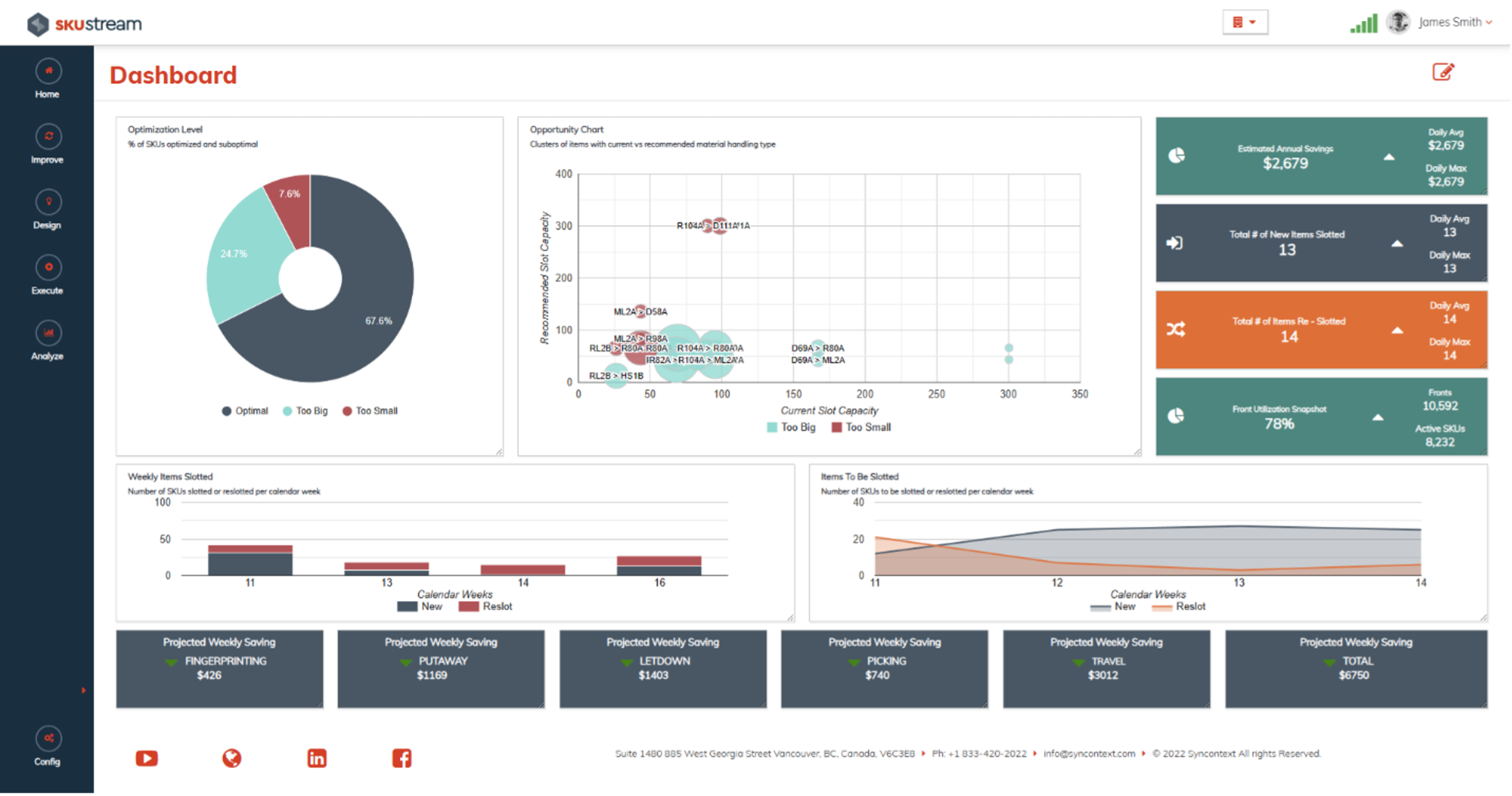The width and height of the screenshot is (1512, 796).
Task: Open the PICKING $740 saving card
Action: 885,669
